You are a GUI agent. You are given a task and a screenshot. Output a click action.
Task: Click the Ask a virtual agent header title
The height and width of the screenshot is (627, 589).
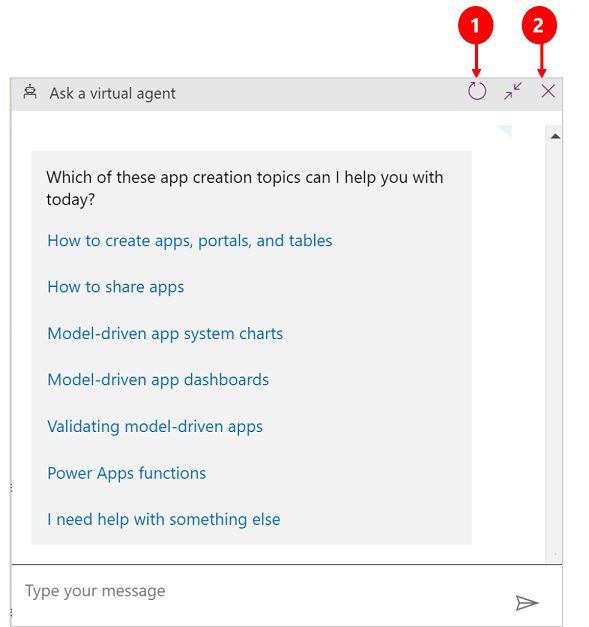point(112,94)
